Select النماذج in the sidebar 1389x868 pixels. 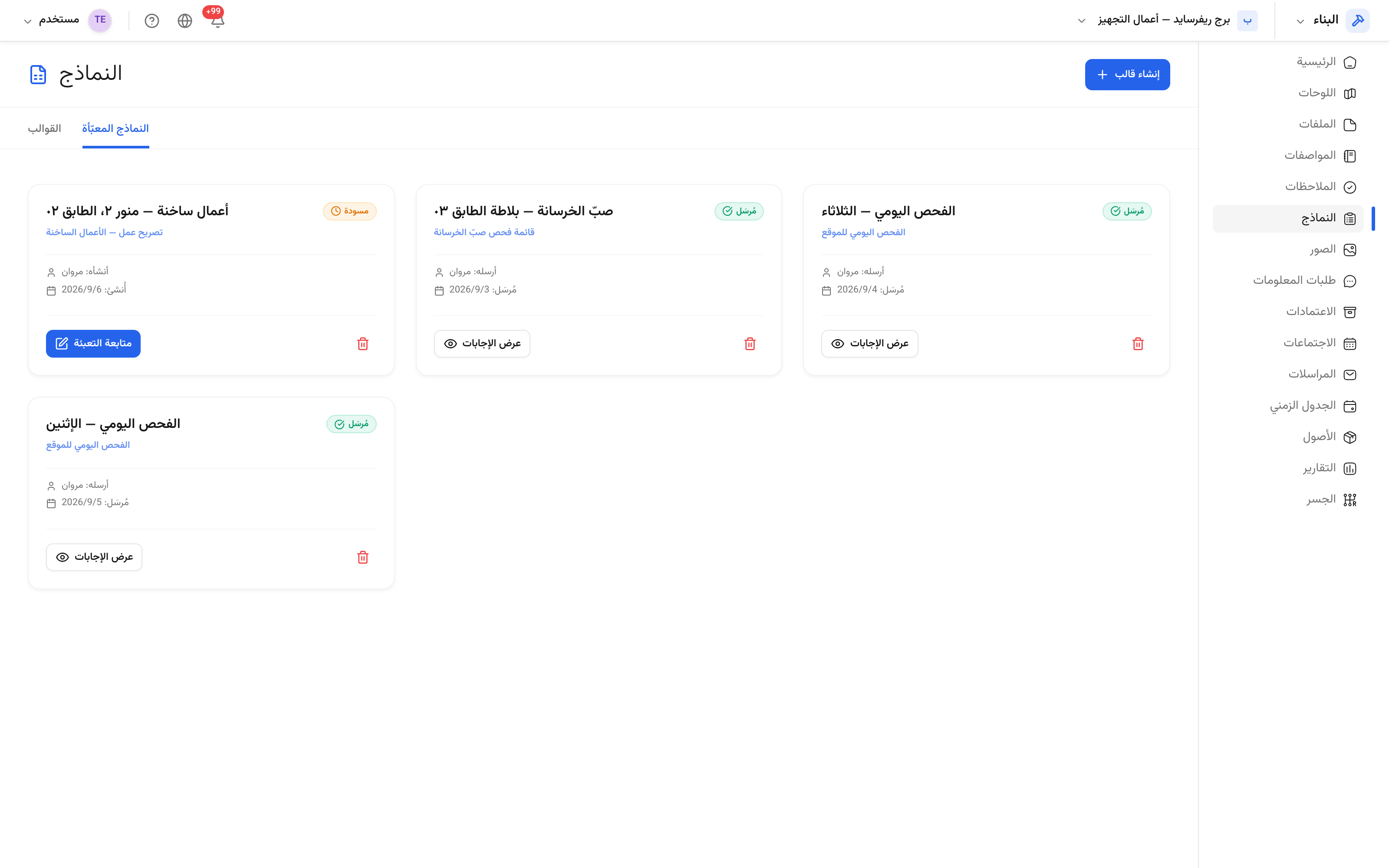pos(1288,219)
